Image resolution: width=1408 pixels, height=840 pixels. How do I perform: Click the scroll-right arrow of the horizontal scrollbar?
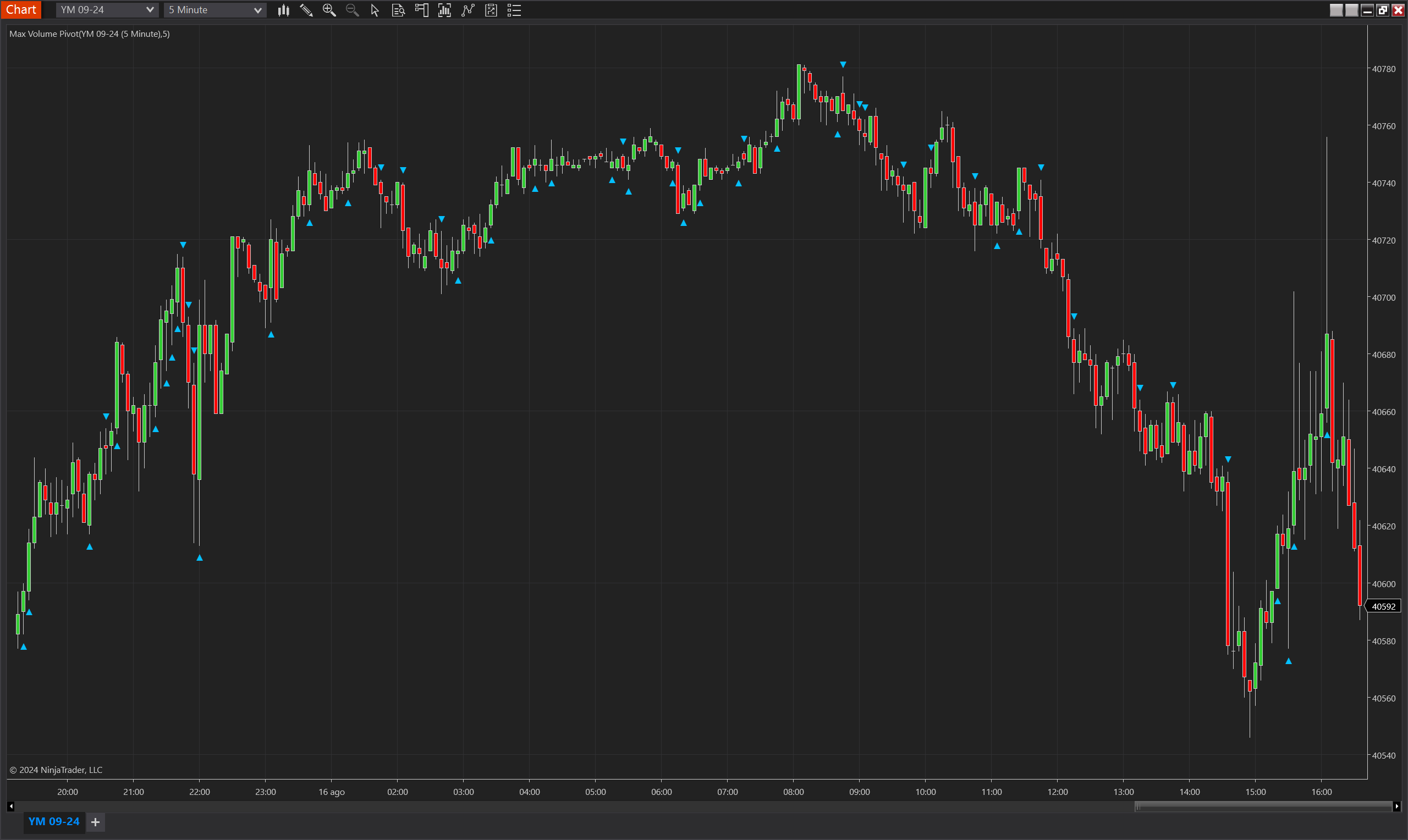click(1396, 806)
